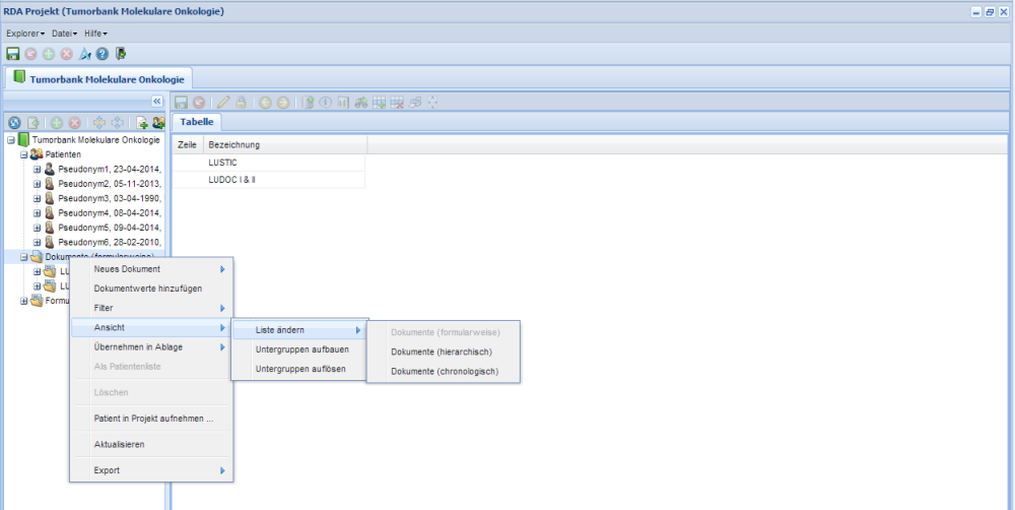Click Untergruppen aufbauen menu entry

click(x=301, y=349)
